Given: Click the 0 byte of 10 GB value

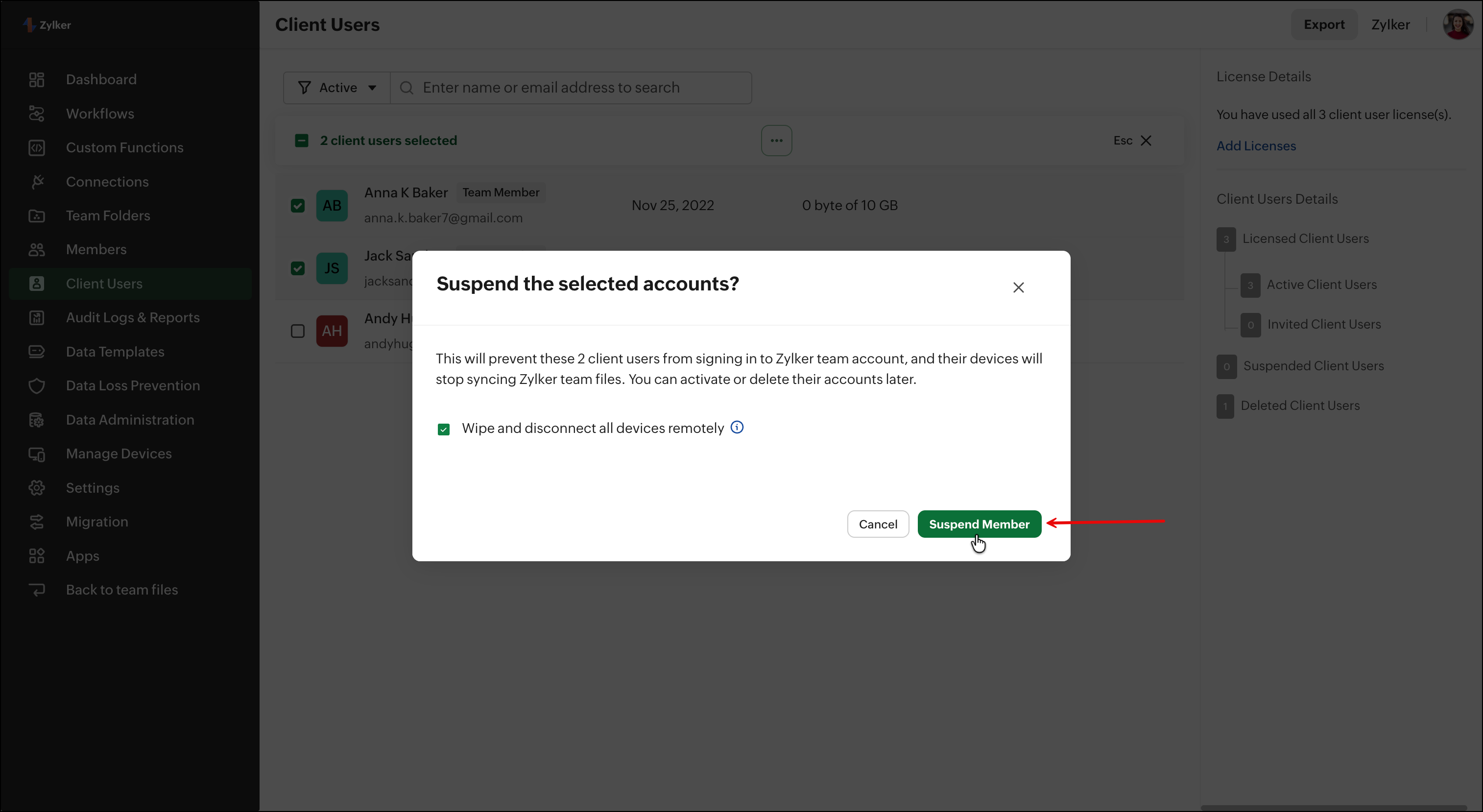Looking at the screenshot, I should [x=850, y=205].
